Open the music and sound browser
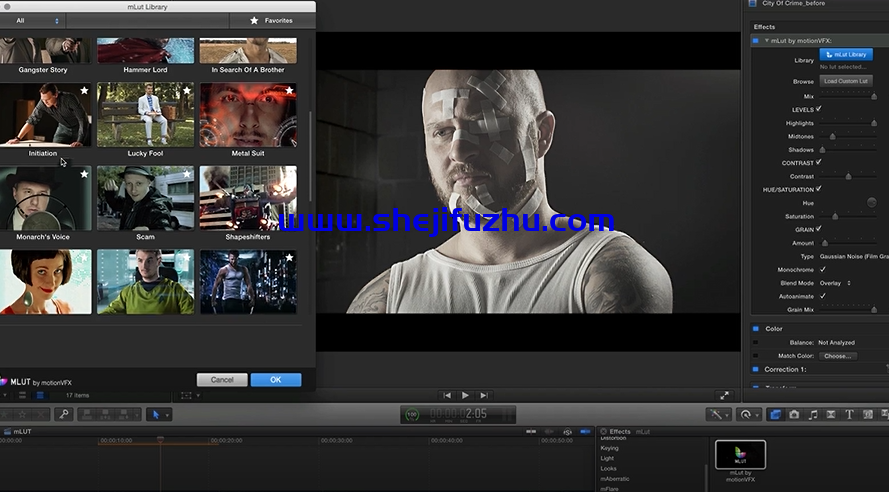The width and height of the screenshot is (889, 492). pyautogui.click(x=813, y=414)
